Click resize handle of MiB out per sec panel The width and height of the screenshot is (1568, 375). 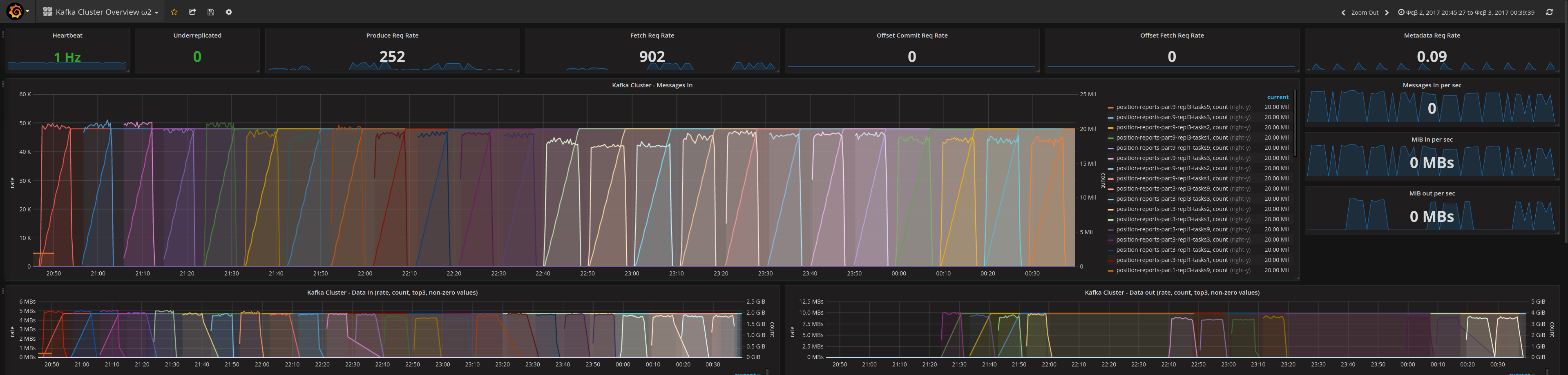1557,233
